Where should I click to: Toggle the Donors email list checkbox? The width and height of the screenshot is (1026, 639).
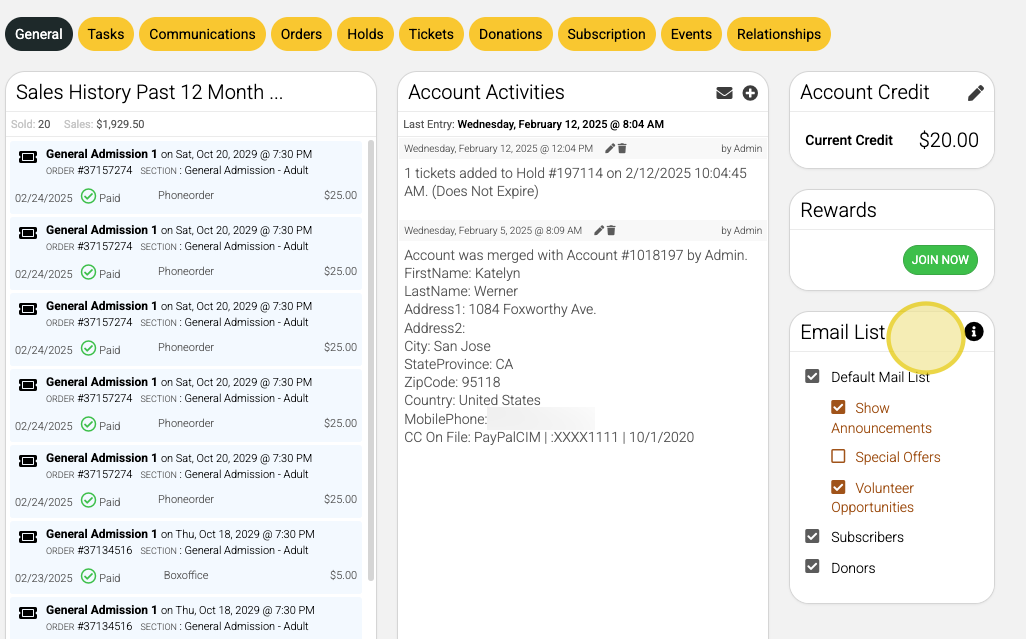[812, 566]
